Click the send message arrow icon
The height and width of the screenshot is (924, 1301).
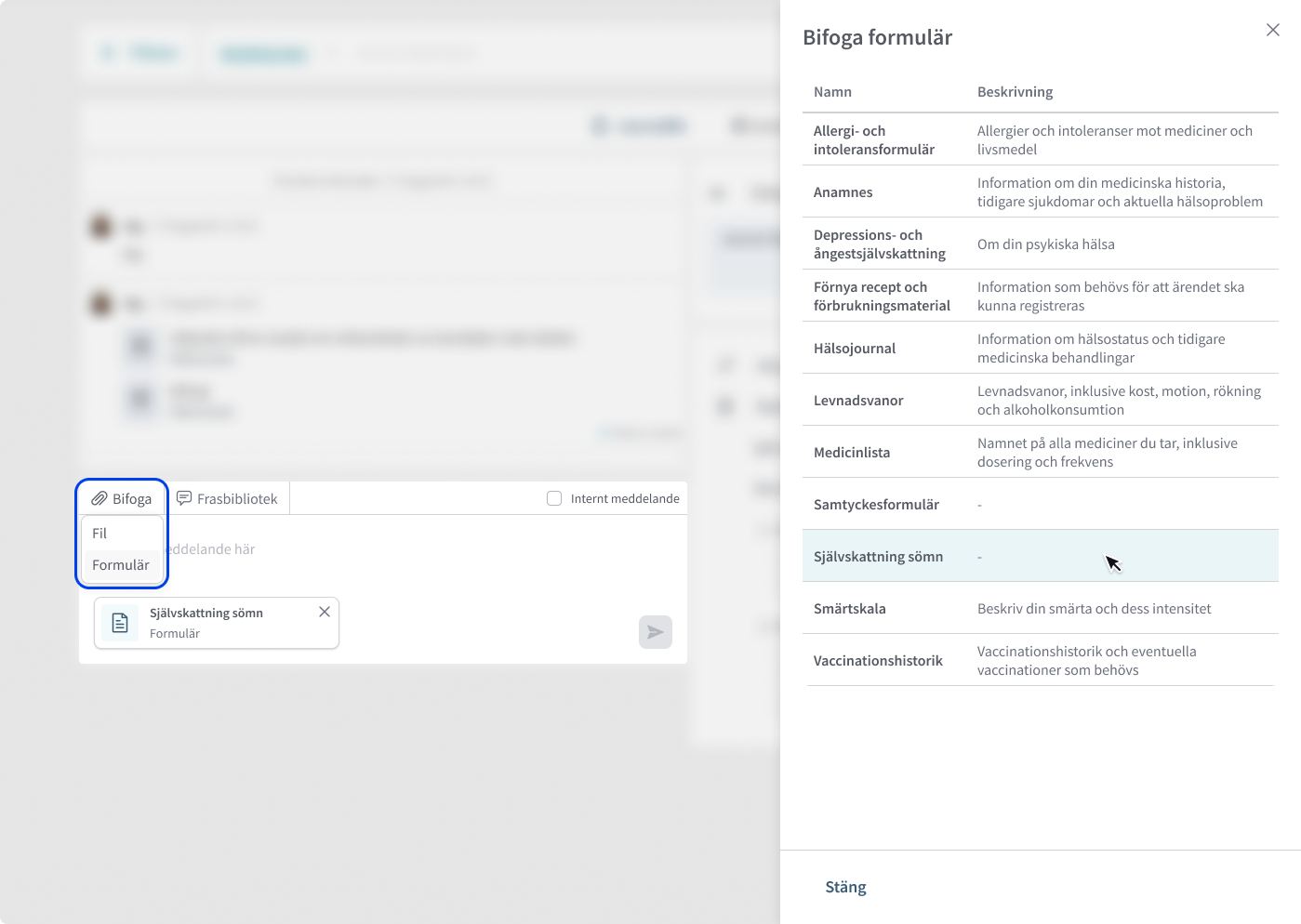pos(656,632)
